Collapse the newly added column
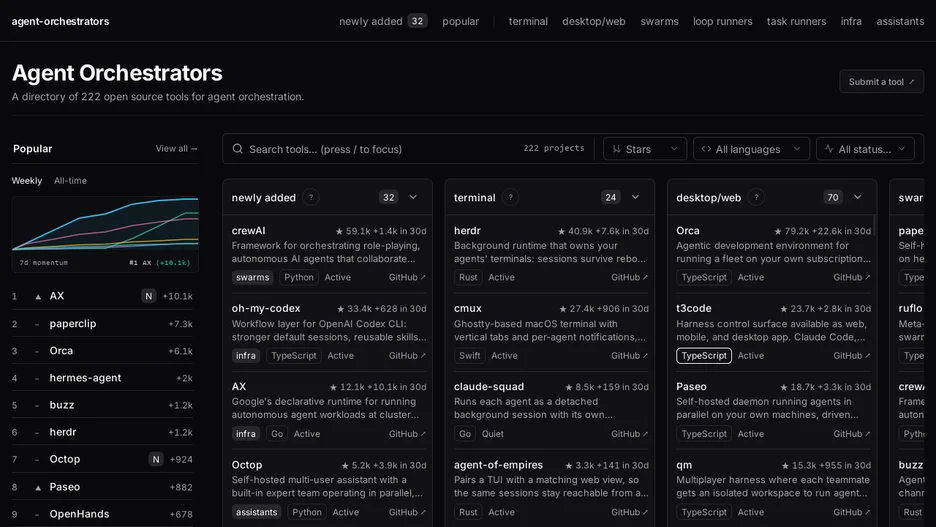Image resolution: width=936 pixels, height=527 pixels. pyautogui.click(x=413, y=197)
